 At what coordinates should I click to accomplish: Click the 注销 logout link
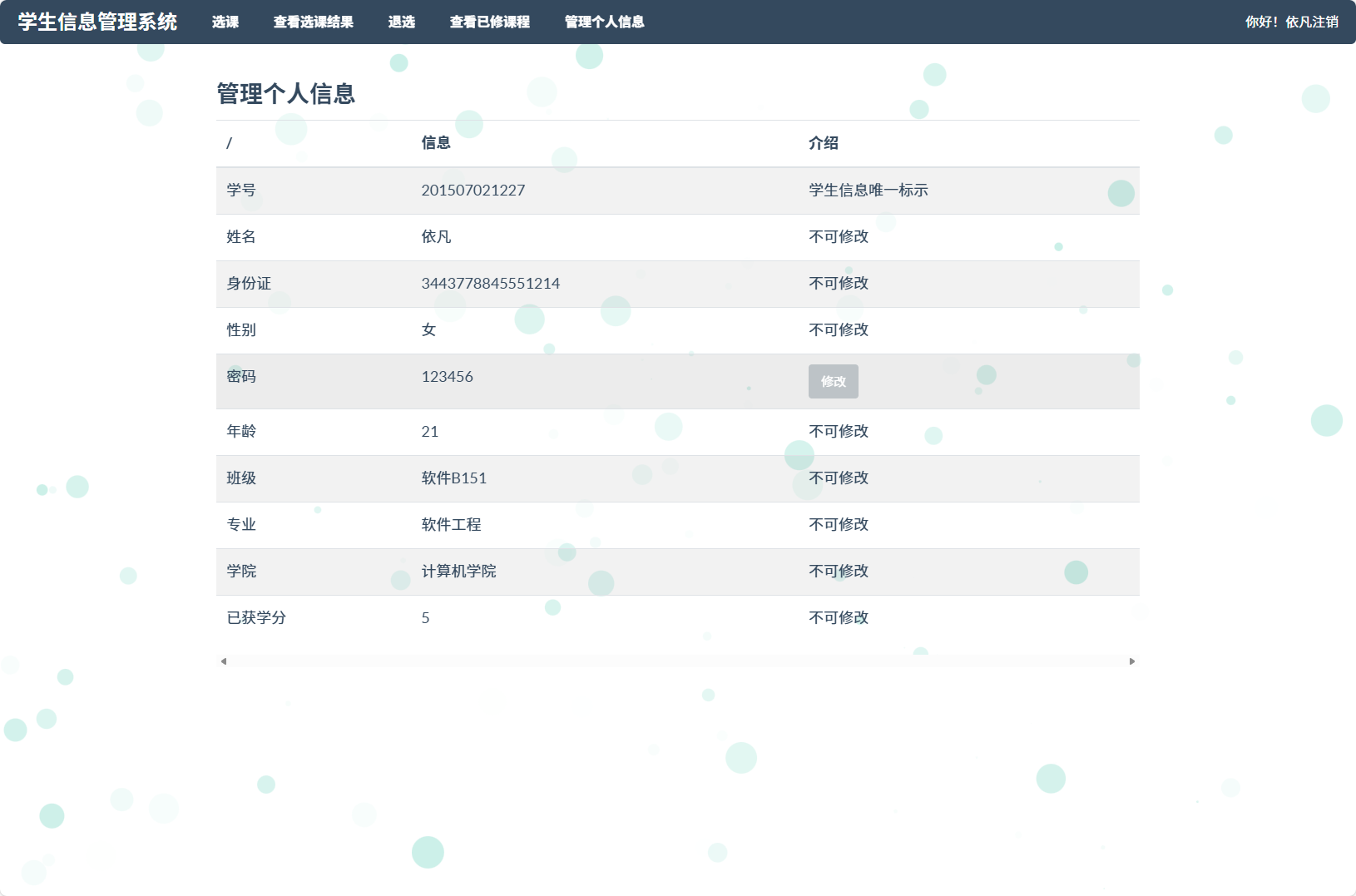click(1326, 22)
